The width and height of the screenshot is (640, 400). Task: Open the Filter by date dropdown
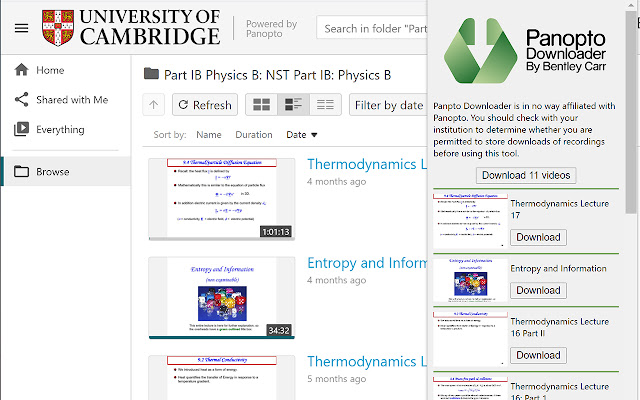click(388, 105)
